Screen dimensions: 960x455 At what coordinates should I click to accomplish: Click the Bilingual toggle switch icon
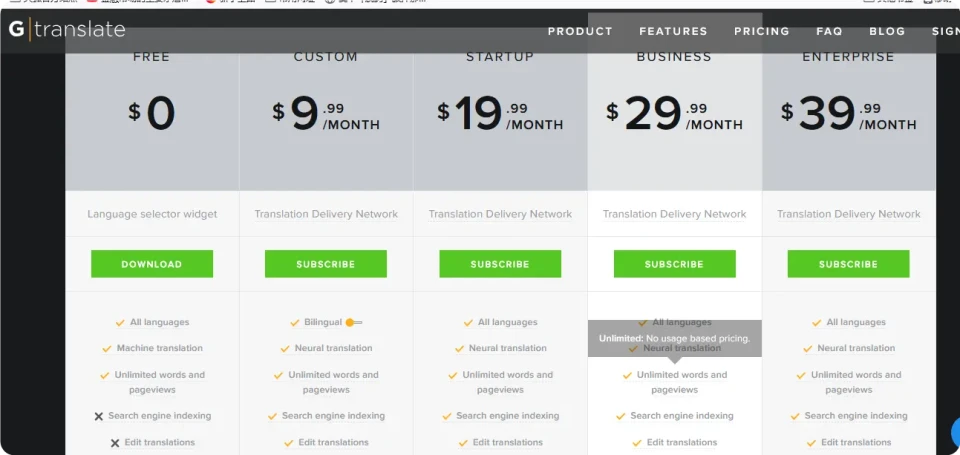click(353, 323)
